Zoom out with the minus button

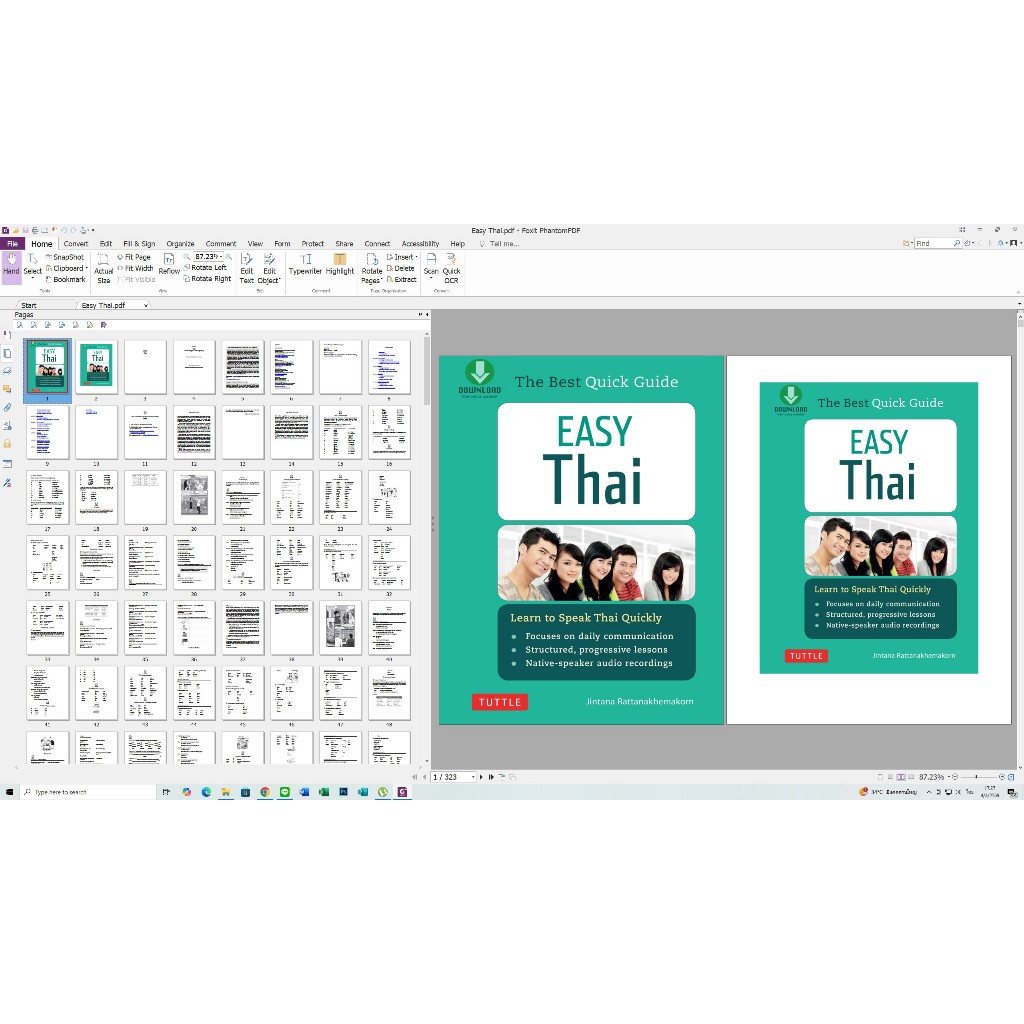coord(955,777)
